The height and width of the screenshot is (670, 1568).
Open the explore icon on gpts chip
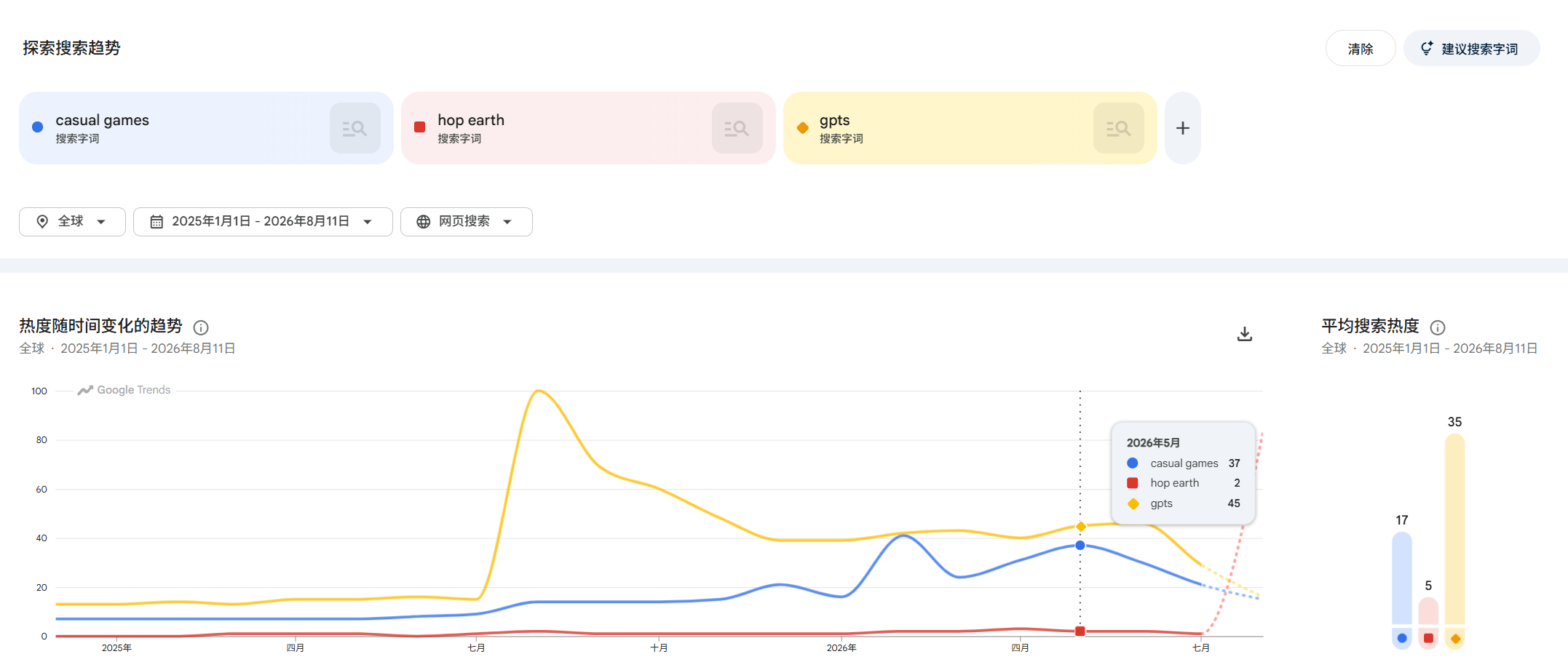coord(1119,128)
